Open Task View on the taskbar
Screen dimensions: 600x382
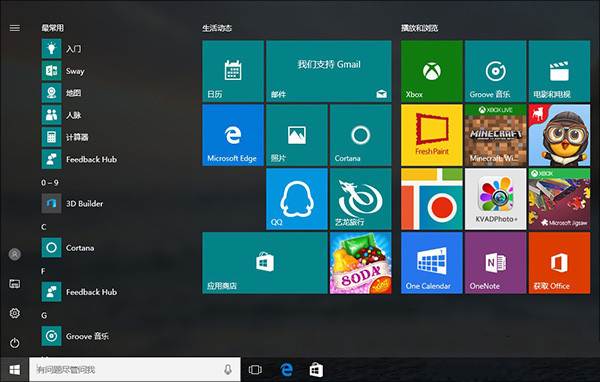pyautogui.click(x=255, y=370)
